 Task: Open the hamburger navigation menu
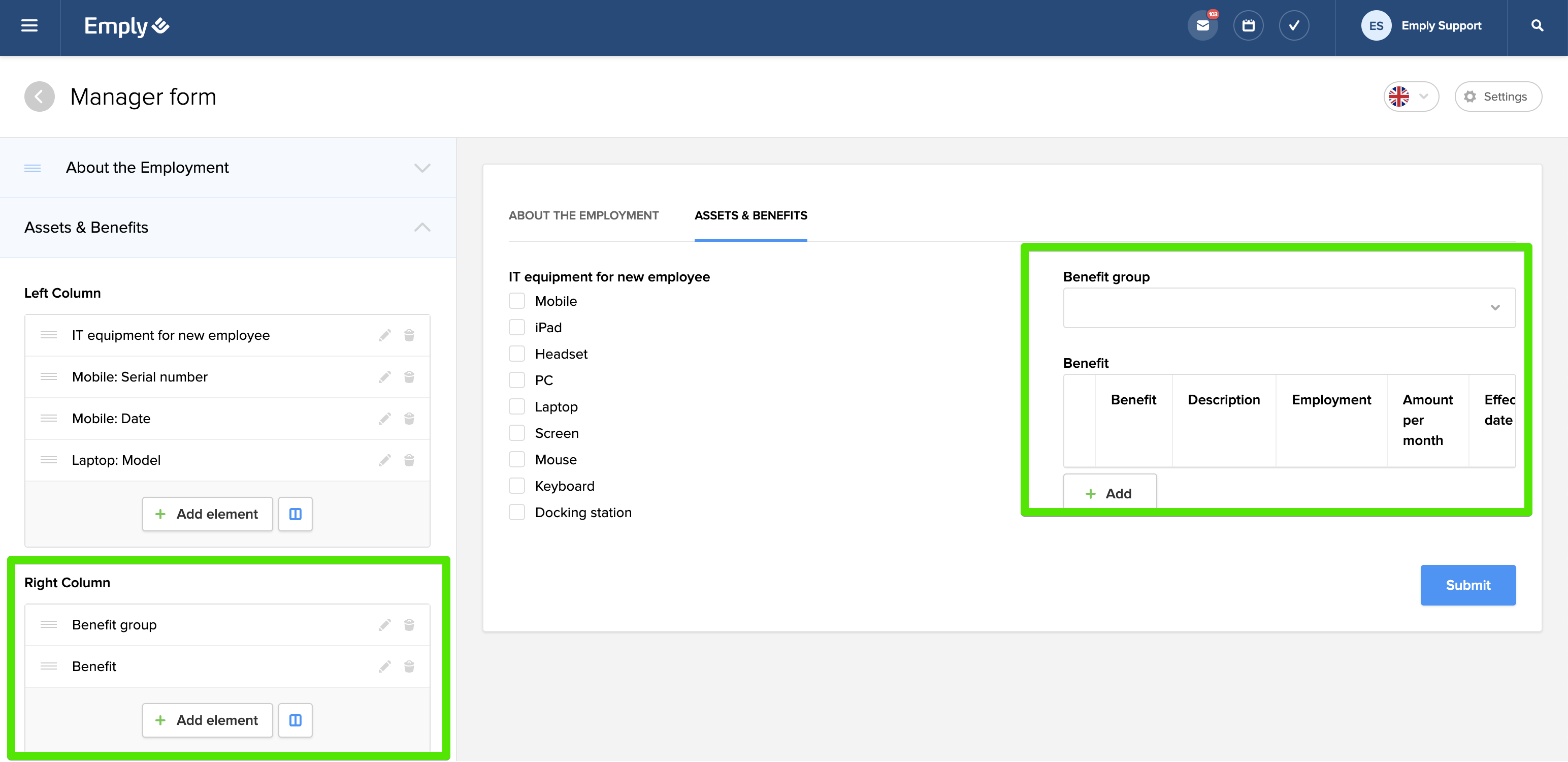[29, 25]
